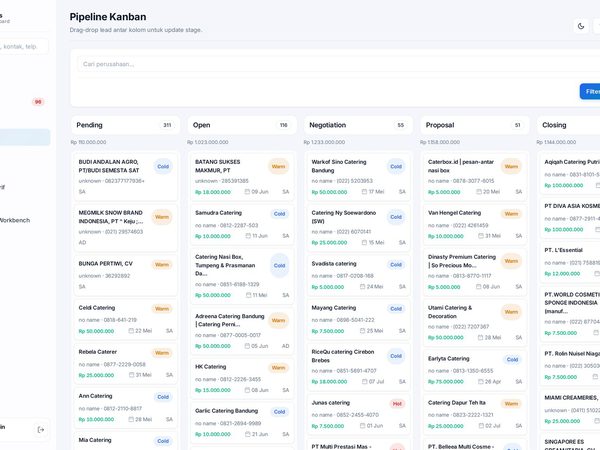This screenshot has width=600, height=450.
Task: Click Rp 50.000.000 on Celdi Catering card
Action: pyautogui.click(x=96, y=331)
